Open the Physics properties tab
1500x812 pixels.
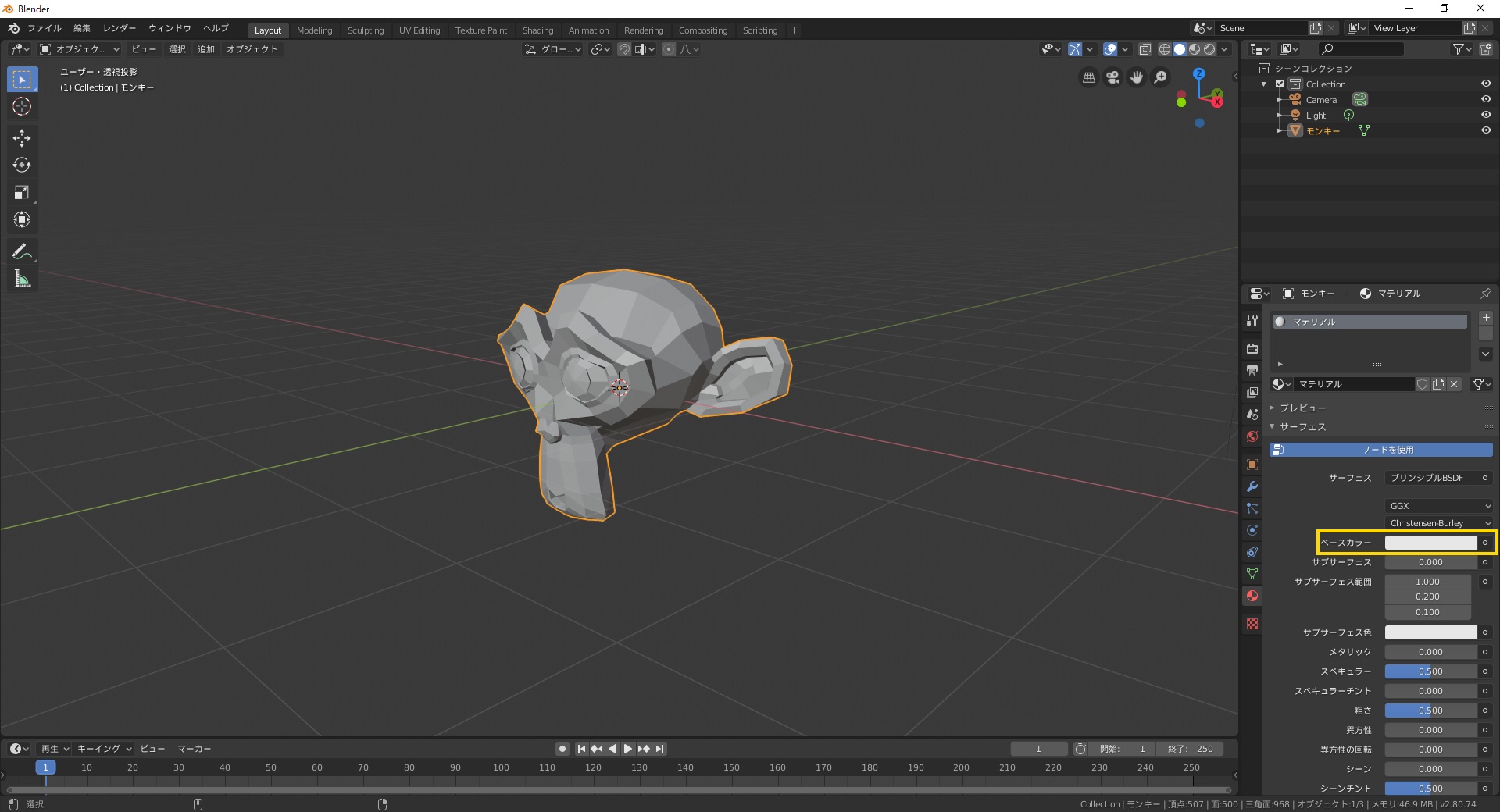coord(1252,530)
